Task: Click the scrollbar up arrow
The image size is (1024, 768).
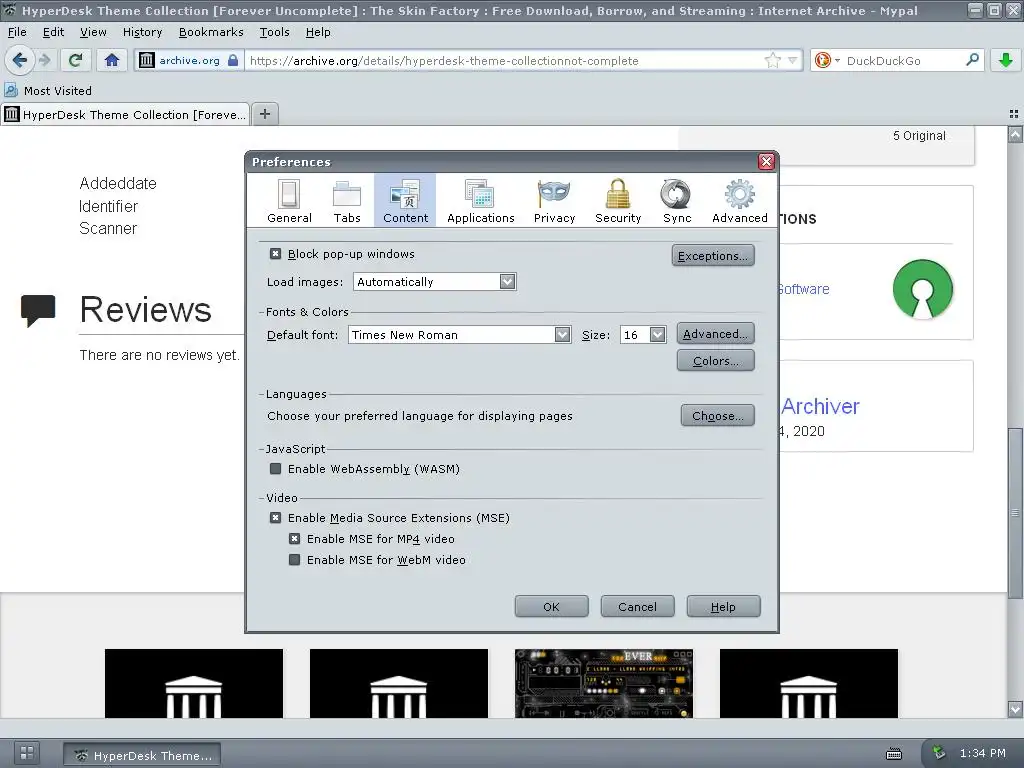Action: click(x=1015, y=135)
